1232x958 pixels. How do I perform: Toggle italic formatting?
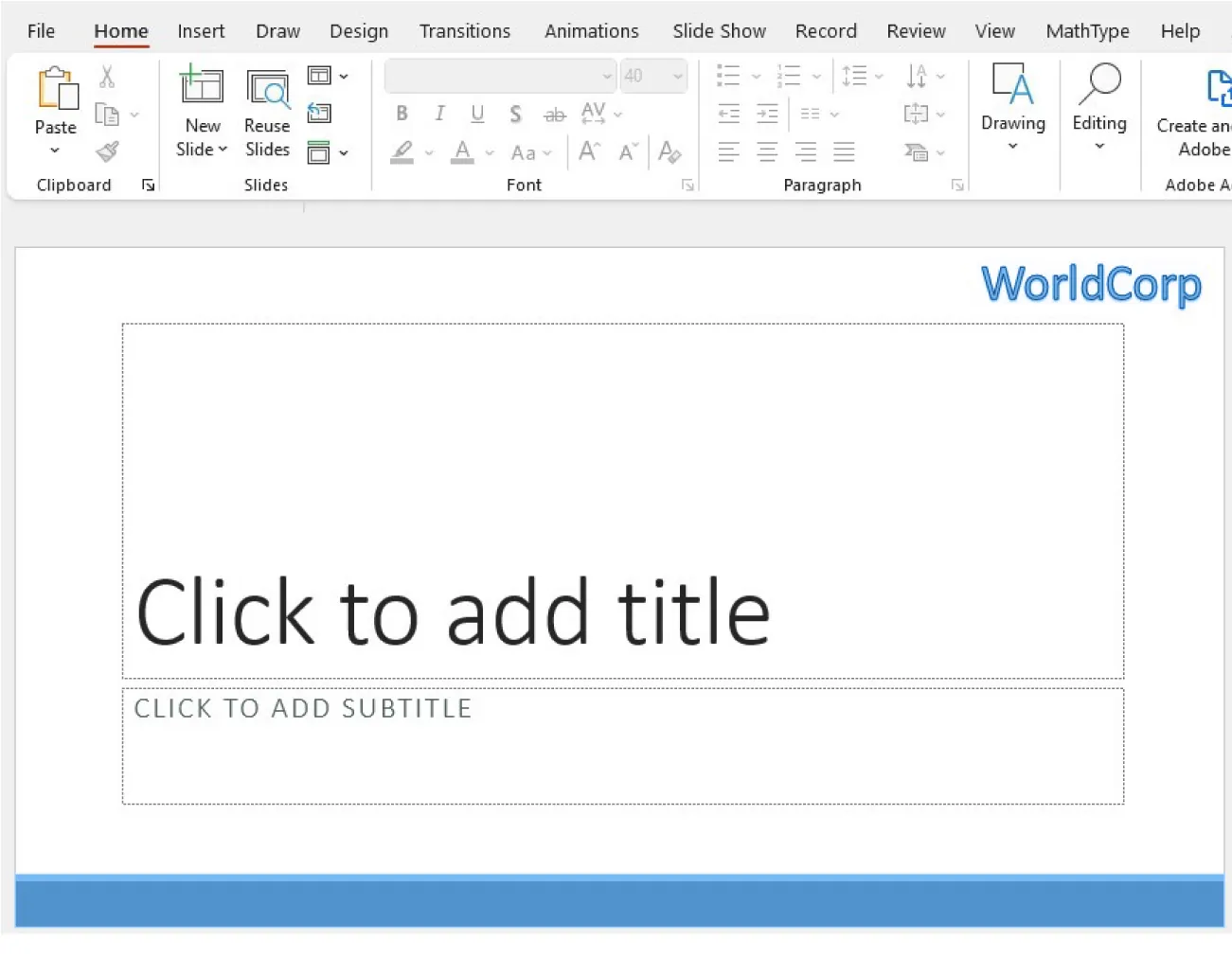(439, 114)
